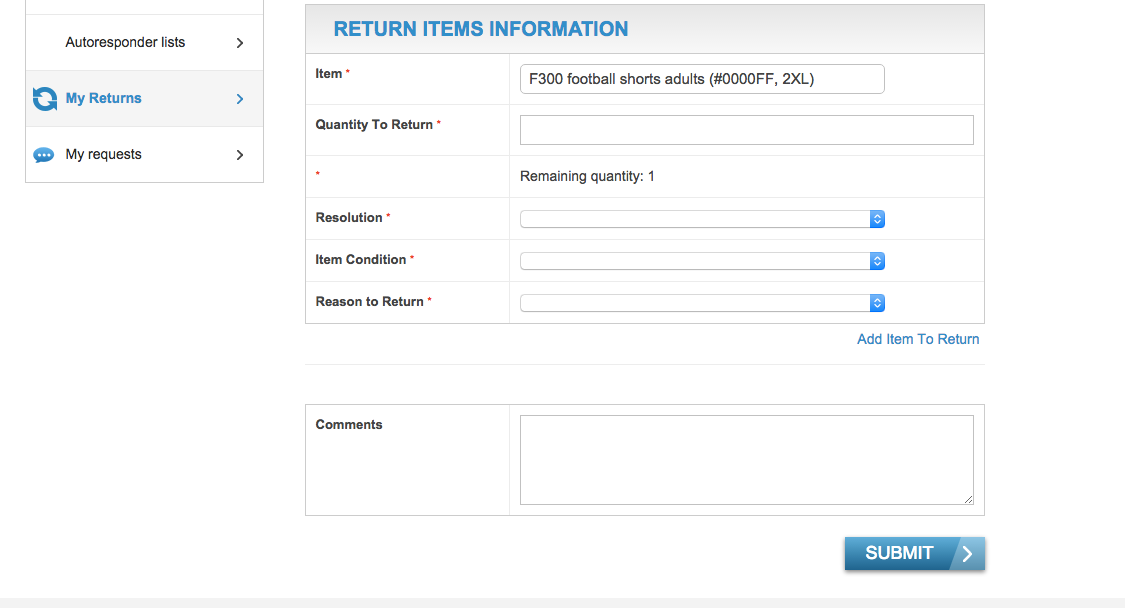Expand the Item Condition dropdown
Screen dimensions: 1125x608
pyautogui.click(x=702, y=261)
